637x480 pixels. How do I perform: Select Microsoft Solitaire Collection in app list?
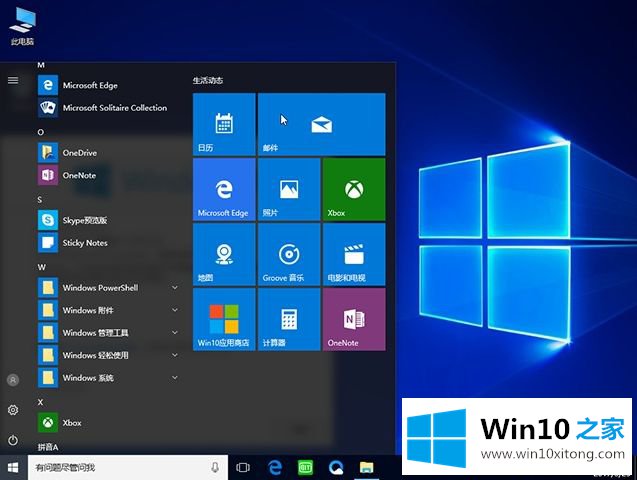[114, 108]
